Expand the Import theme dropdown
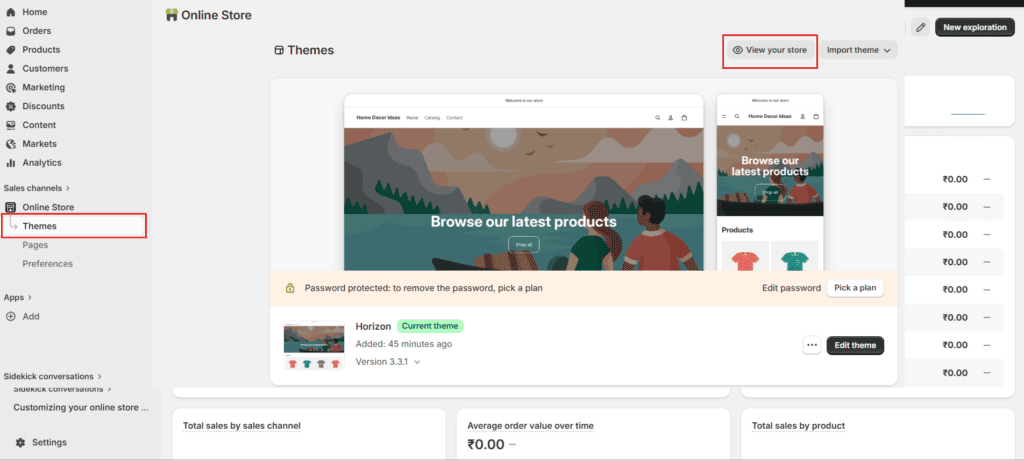Viewport: 1024px width, 461px height. coord(859,50)
